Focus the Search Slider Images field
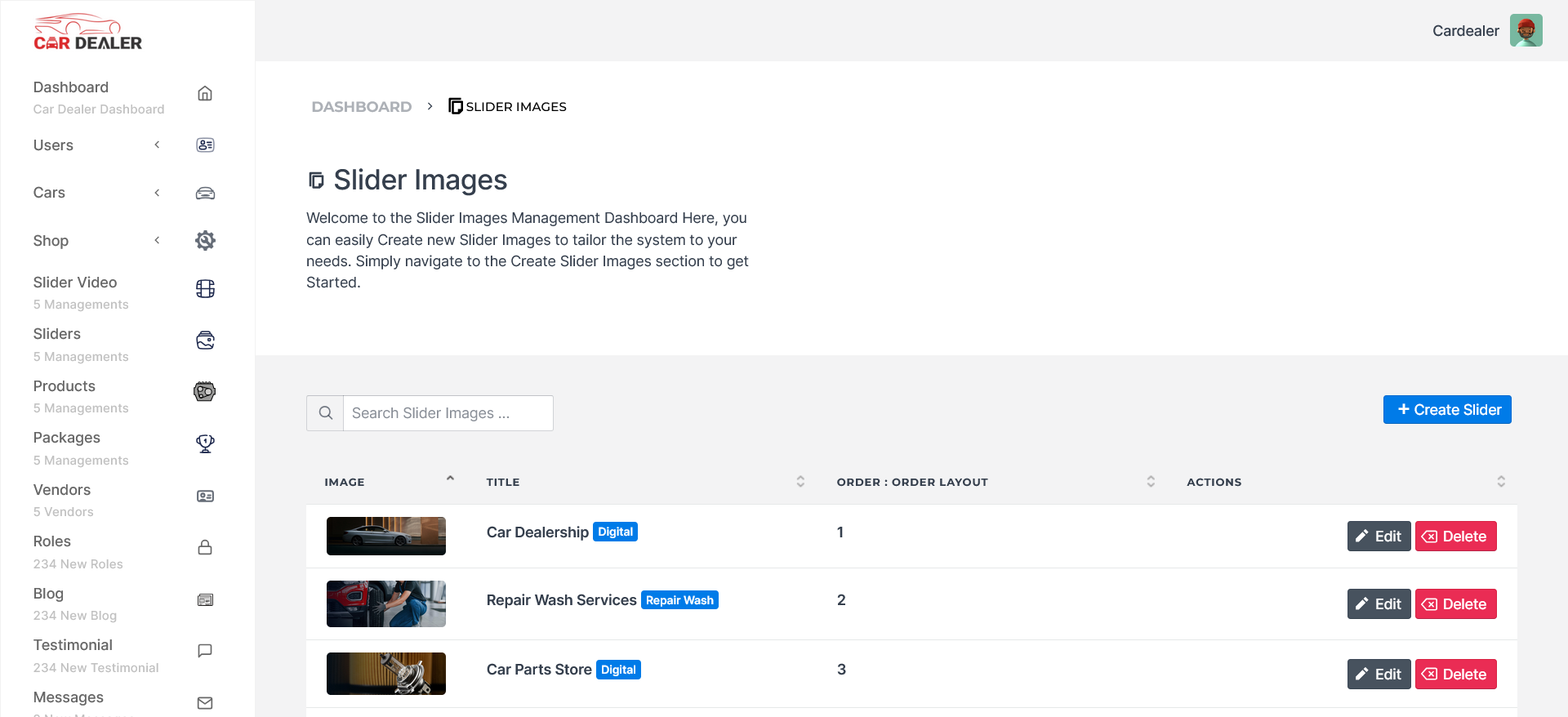 tap(448, 413)
